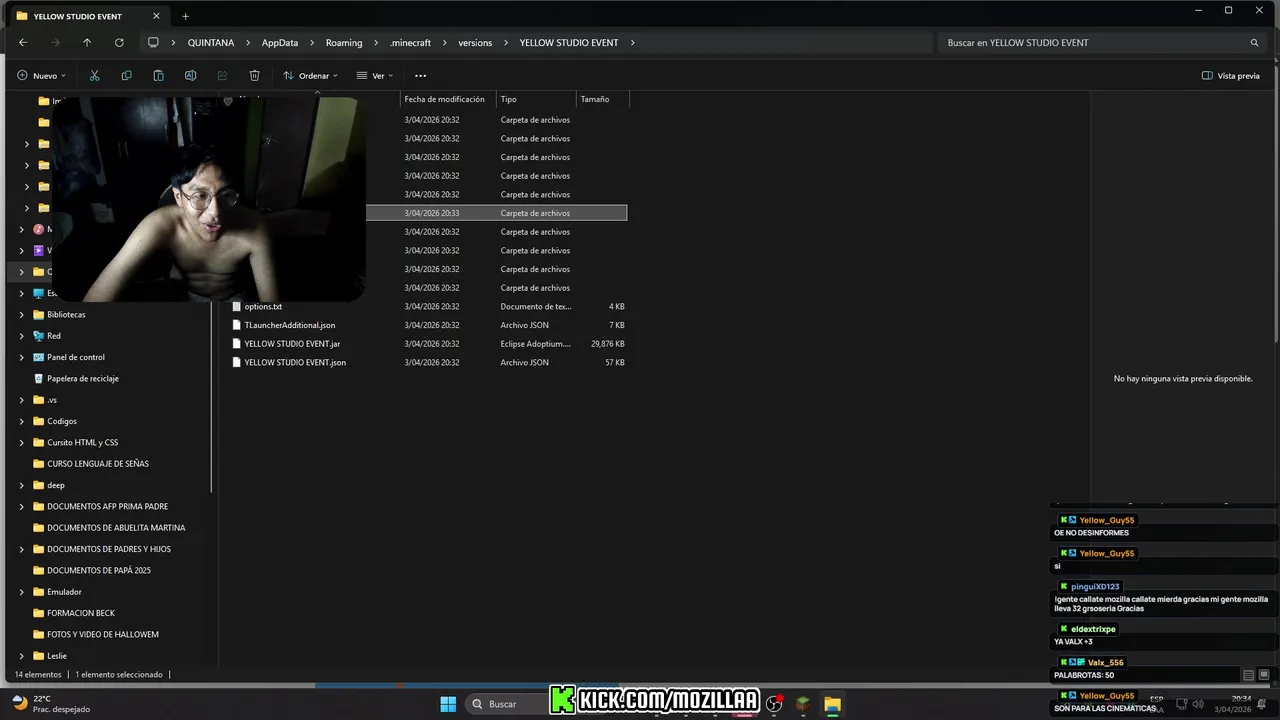The height and width of the screenshot is (720, 1280).
Task: Open the Minecraft block taskbar icon
Action: (x=803, y=704)
